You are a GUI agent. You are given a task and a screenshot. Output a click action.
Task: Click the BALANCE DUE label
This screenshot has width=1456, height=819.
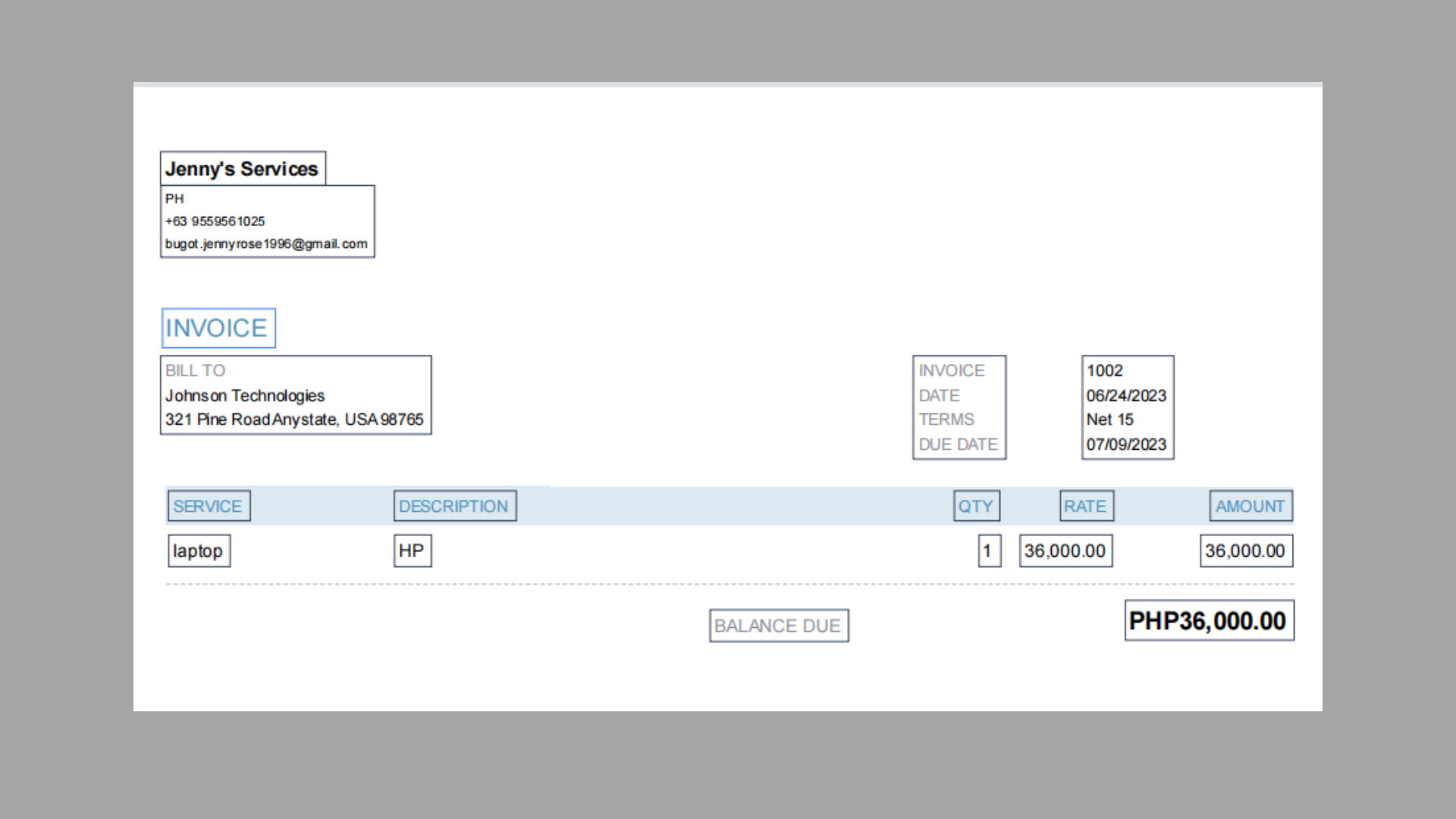(778, 626)
